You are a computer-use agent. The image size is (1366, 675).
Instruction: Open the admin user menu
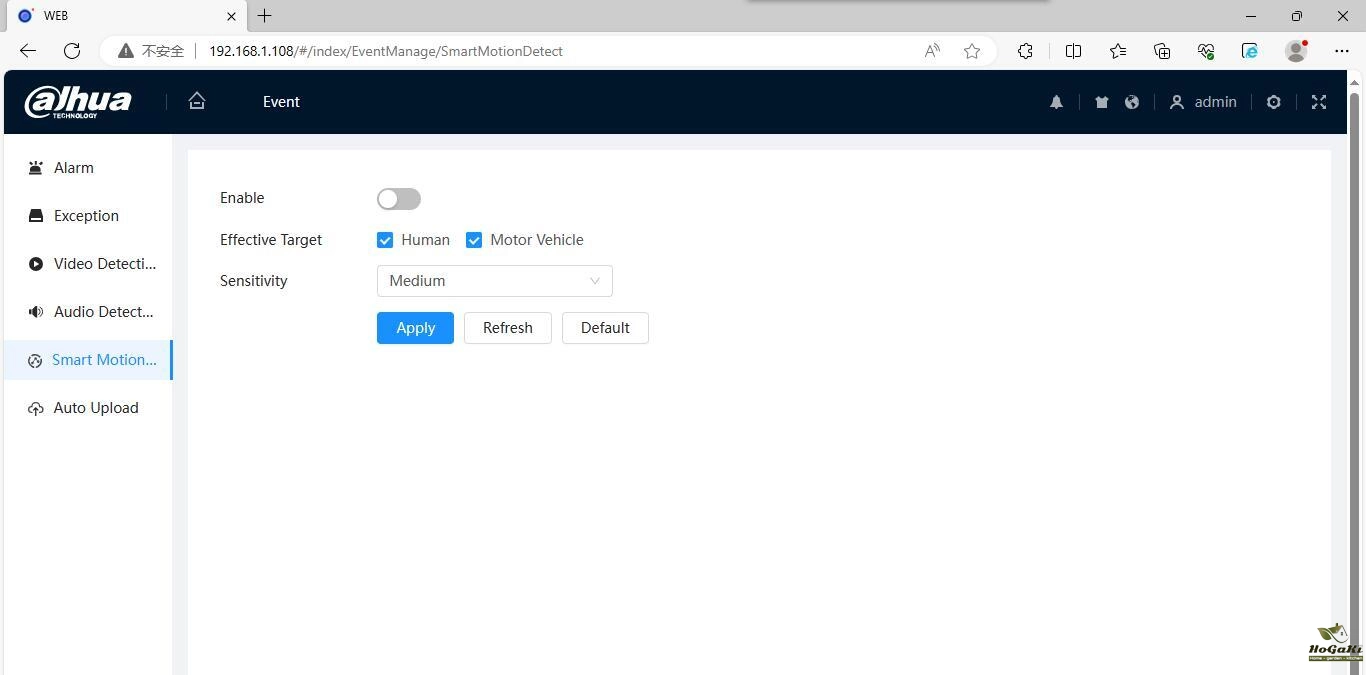(1203, 102)
